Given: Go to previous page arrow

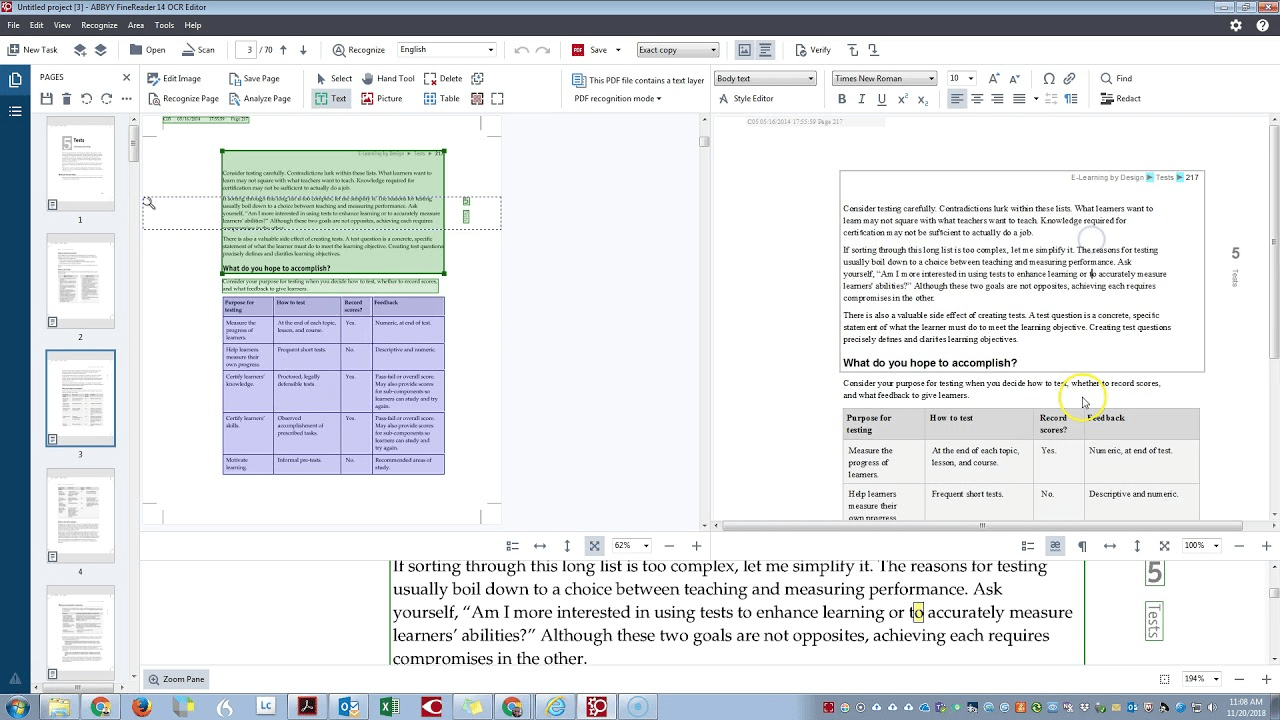Looking at the screenshot, I should [x=283, y=50].
